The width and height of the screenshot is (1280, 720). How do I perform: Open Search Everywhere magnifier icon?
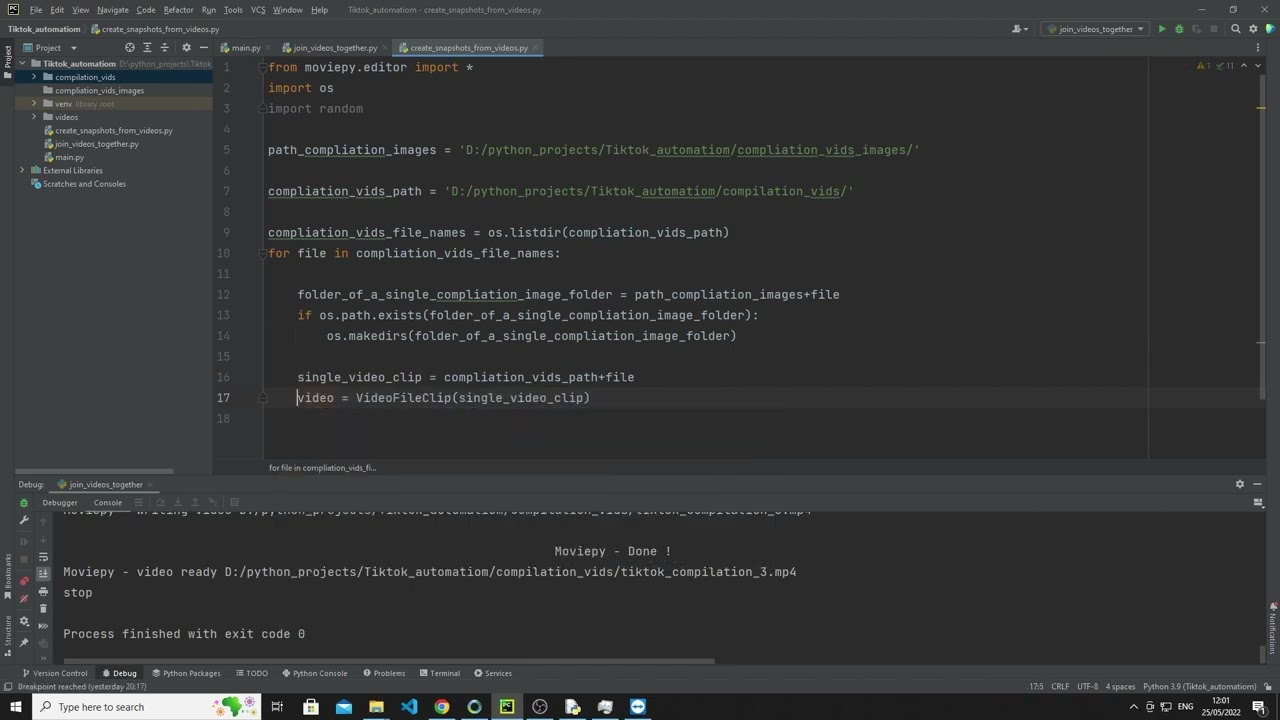(x=1236, y=29)
